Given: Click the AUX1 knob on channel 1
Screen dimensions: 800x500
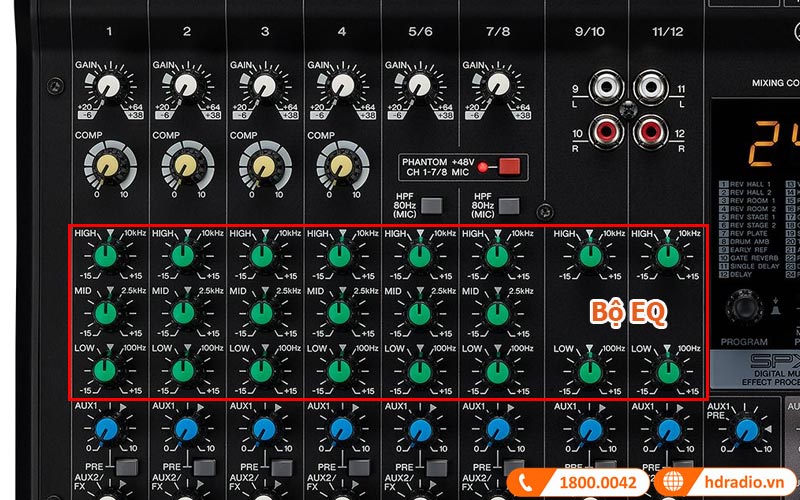Looking at the screenshot, I should point(107,430).
